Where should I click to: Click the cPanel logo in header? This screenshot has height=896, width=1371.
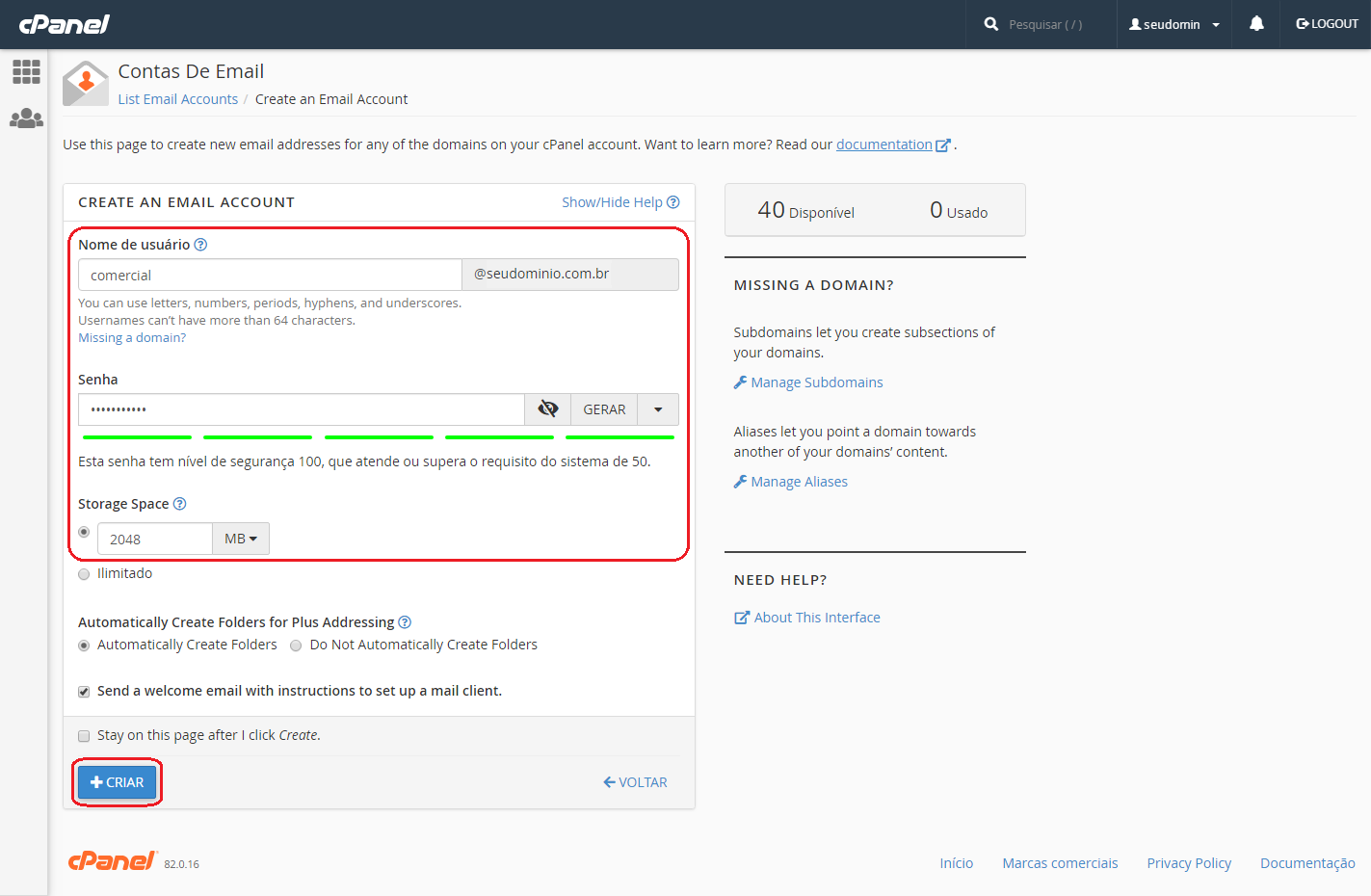(x=64, y=24)
